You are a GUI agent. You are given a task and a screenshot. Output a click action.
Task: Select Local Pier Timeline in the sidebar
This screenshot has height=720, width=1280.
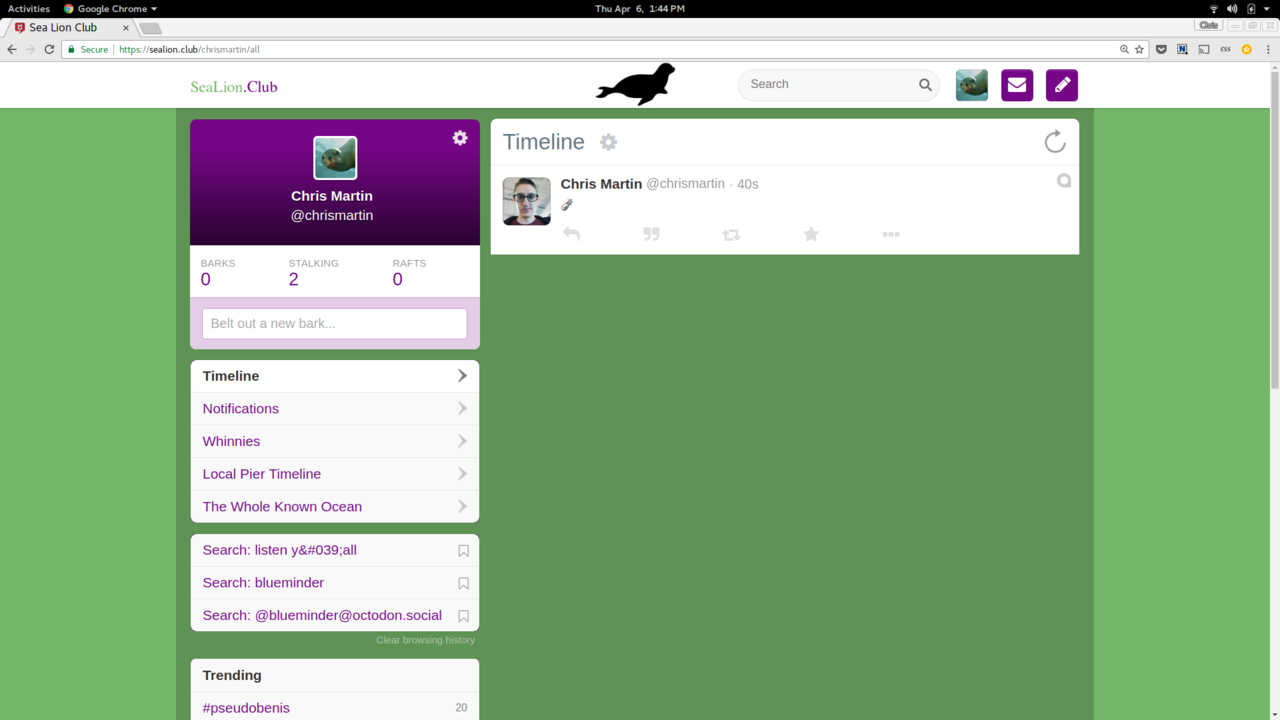point(261,474)
